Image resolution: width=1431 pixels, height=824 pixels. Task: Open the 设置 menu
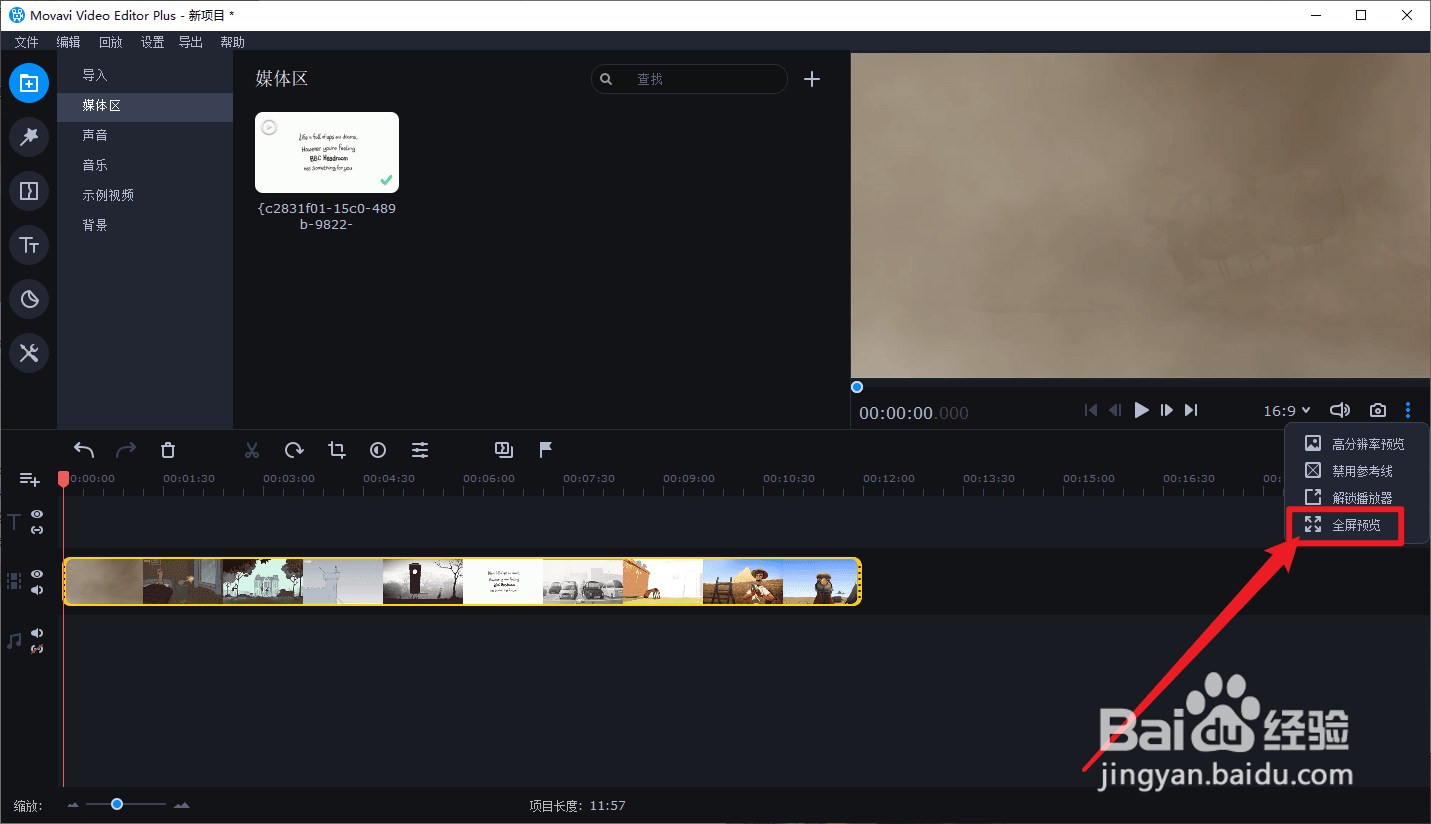point(152,42)
